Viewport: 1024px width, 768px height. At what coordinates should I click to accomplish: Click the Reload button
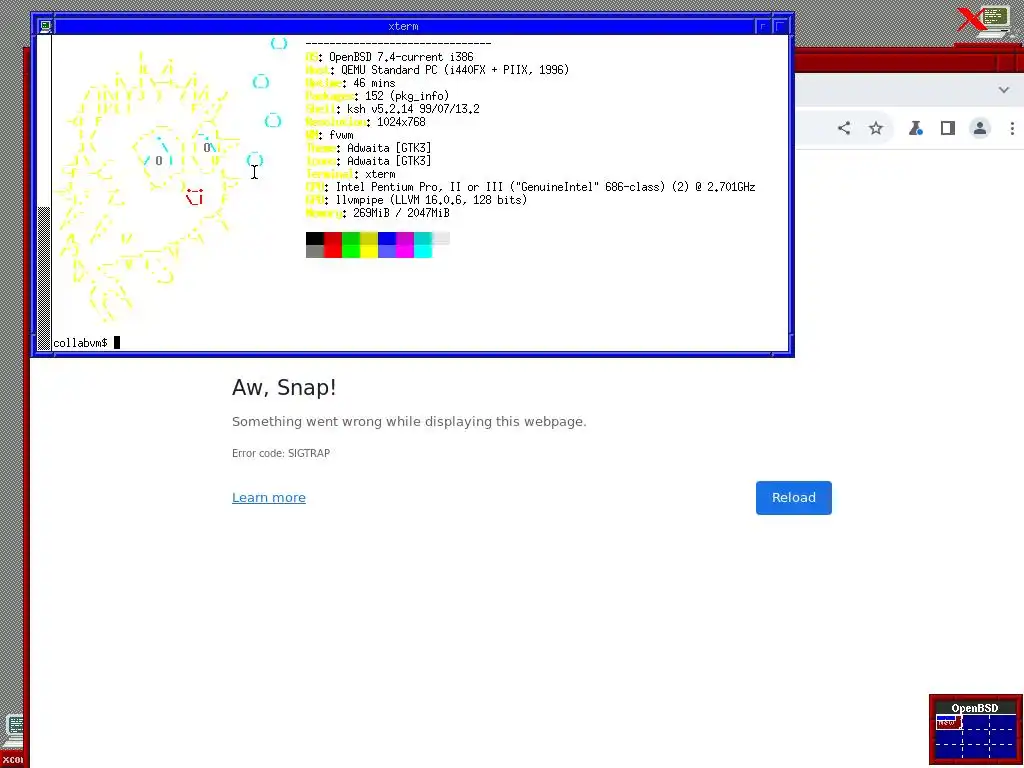[793, 498]
